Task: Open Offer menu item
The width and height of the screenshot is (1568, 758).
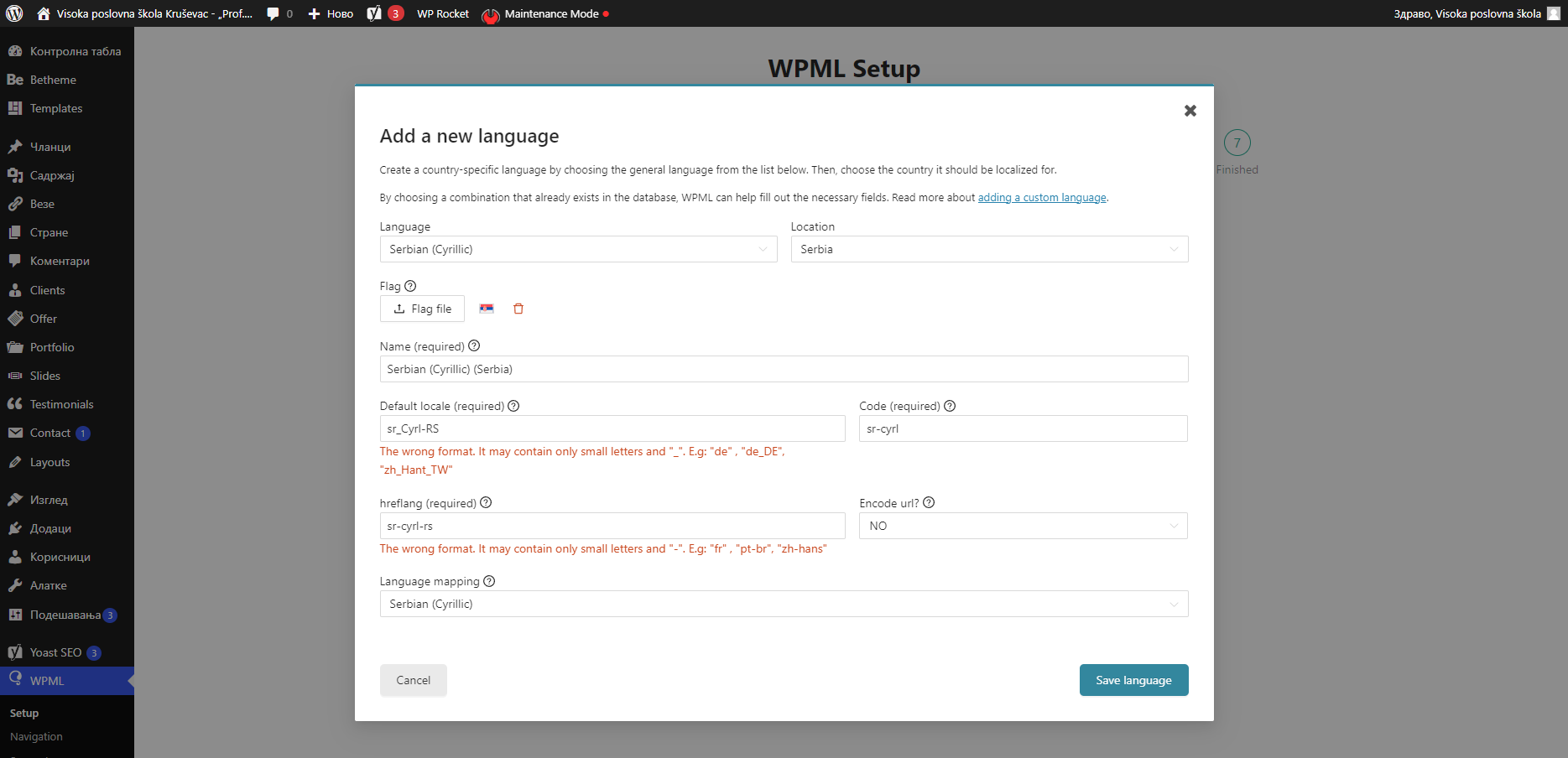Action: pos(67,319)
